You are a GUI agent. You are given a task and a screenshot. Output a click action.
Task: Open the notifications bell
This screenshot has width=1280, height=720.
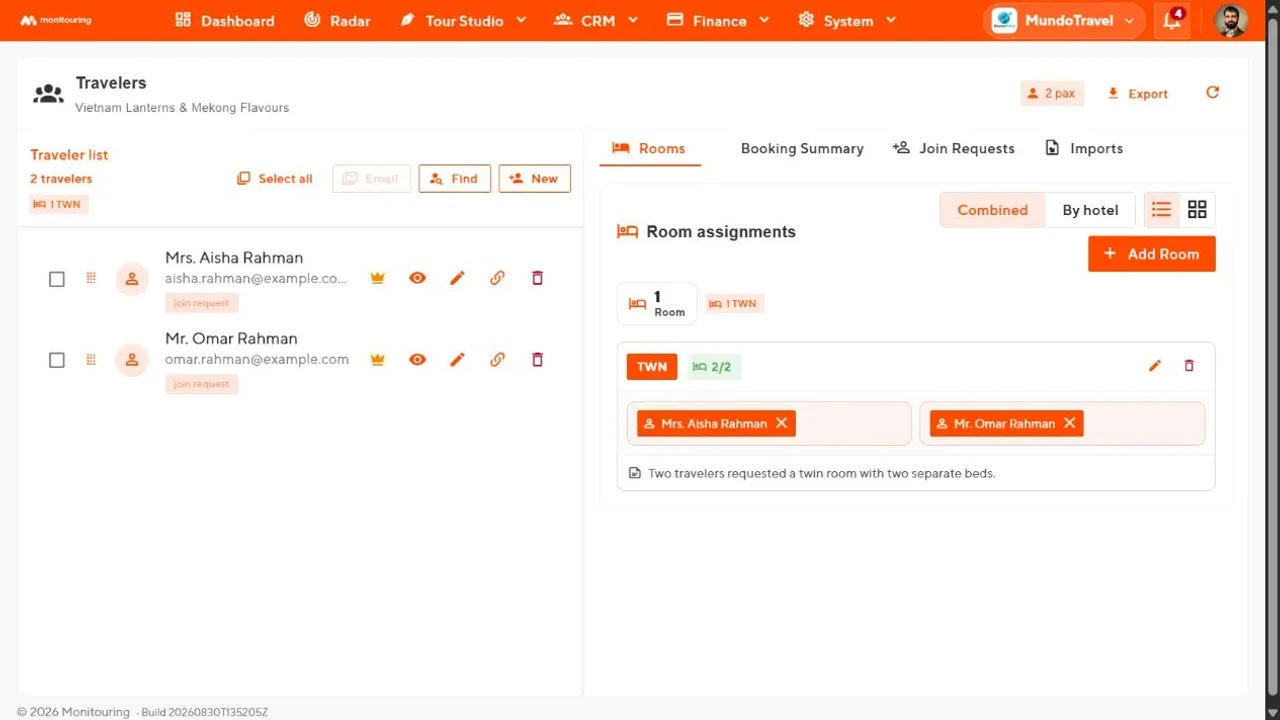point(1172,20)
